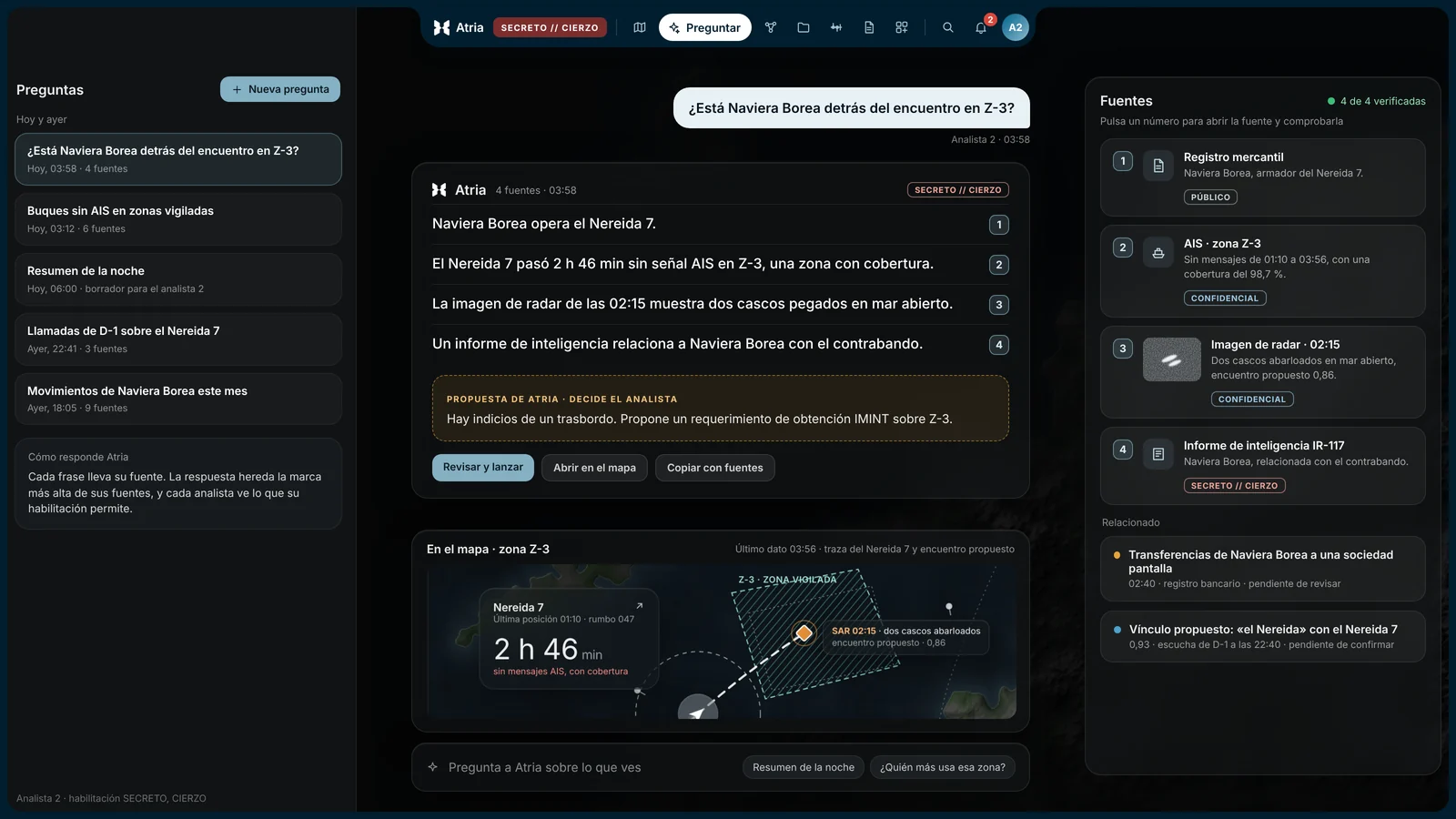The image size is (1456, 819).
Task: Open the A2 user avatar menu
Action: tap(1016, 27)
